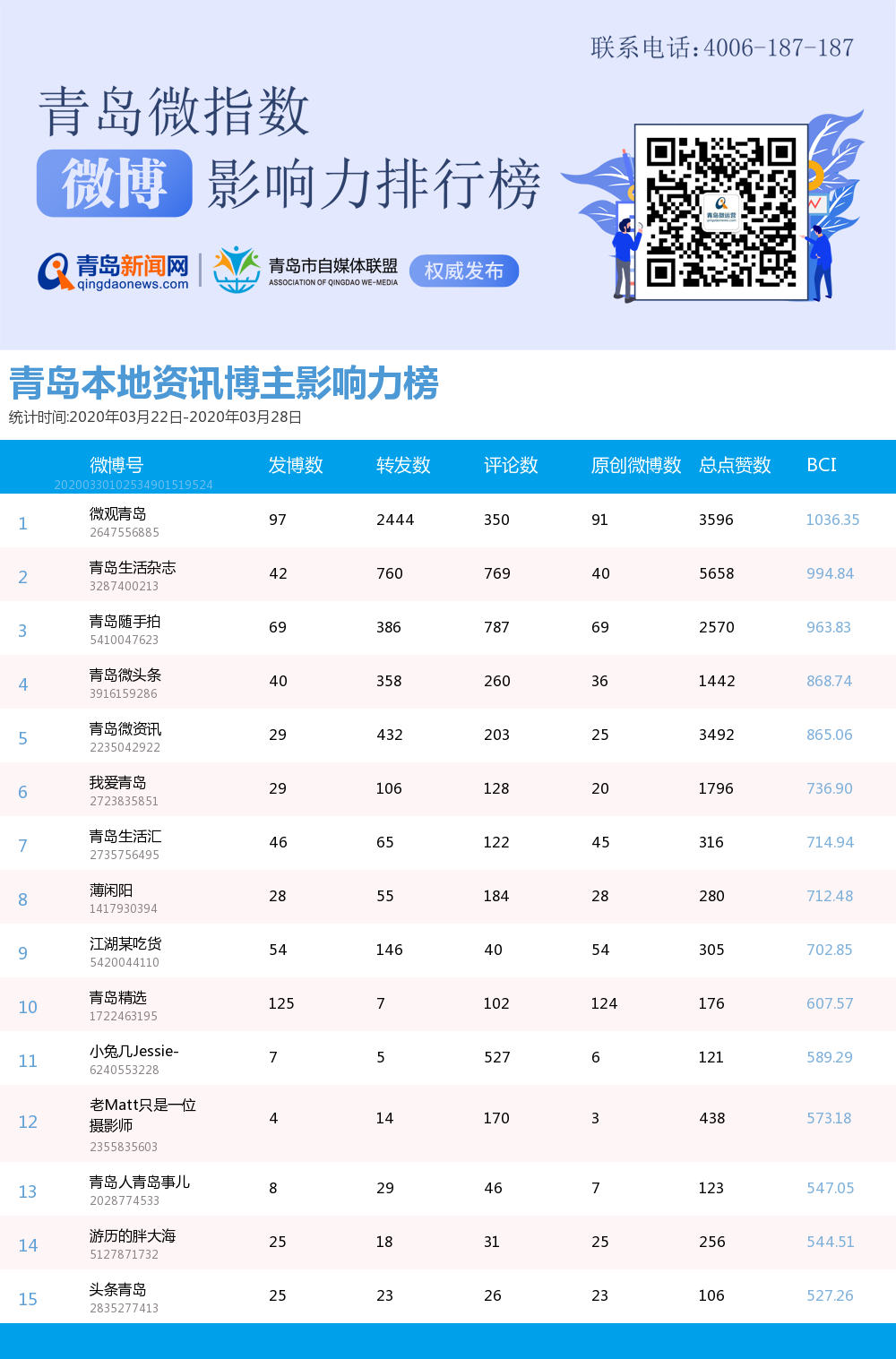This screenshot has height=1359, width=896.
Task: Click the 原创微博数 column header
Action: click(x=636, y=465)
